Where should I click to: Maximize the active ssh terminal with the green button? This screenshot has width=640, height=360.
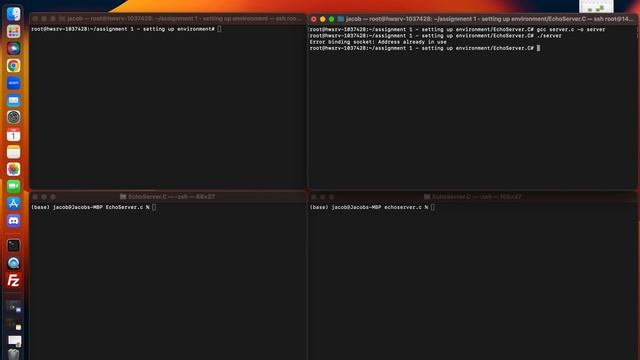(331, 19)
